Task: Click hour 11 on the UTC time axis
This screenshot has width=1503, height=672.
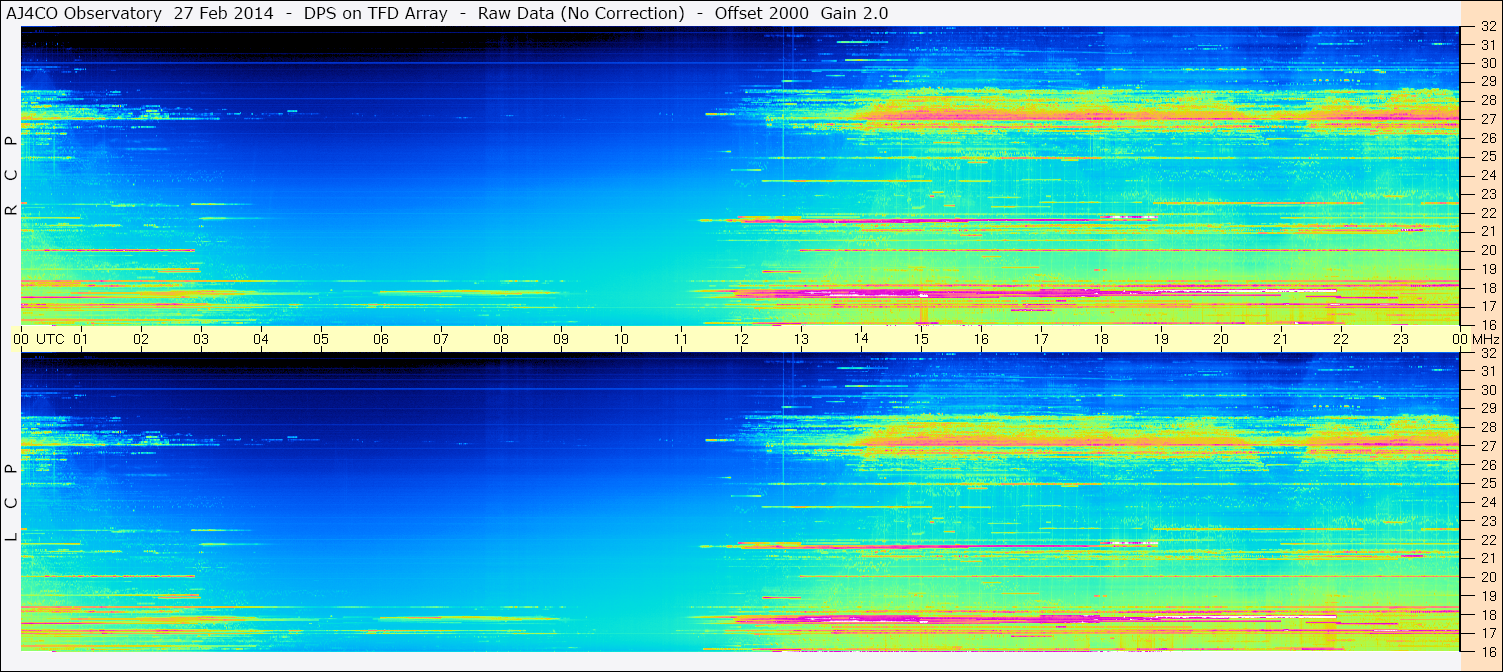Action: click(x=681, y=339)
